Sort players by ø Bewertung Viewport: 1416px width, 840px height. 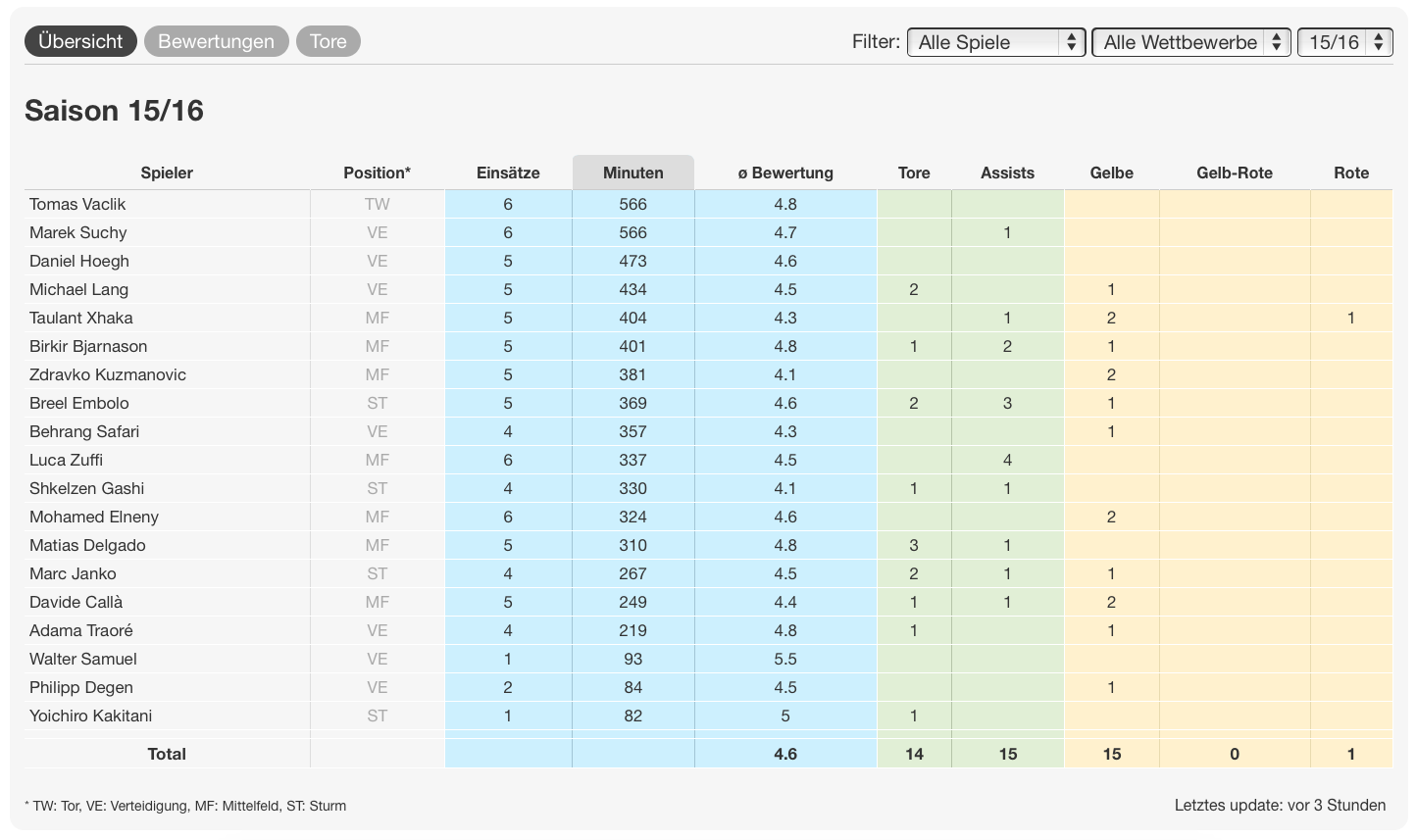click(x=784, y=173)
